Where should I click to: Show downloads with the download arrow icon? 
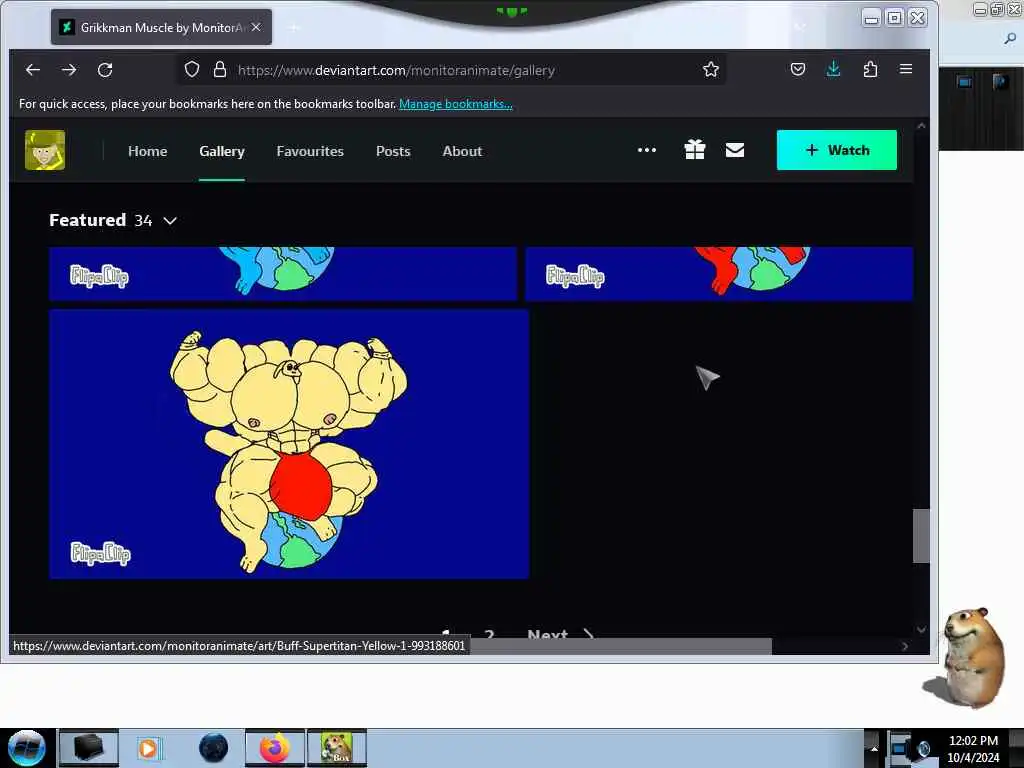pyautogui.click(x=833, y=69)
